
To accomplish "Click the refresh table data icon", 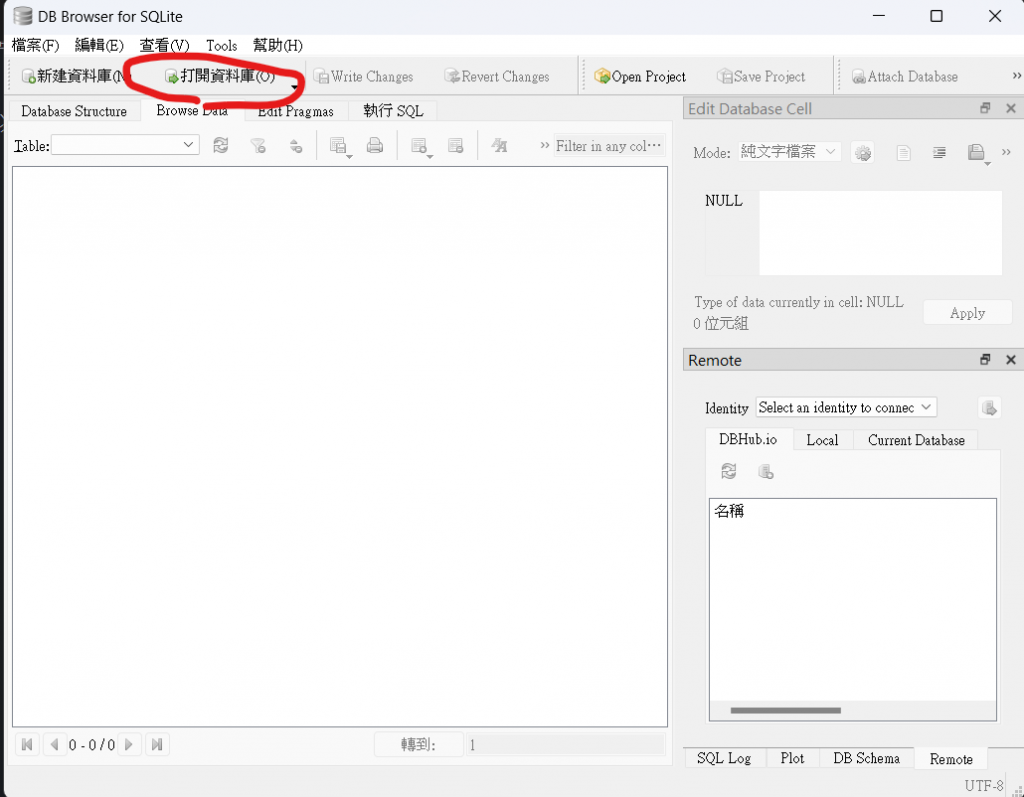I will pos(221,145).
